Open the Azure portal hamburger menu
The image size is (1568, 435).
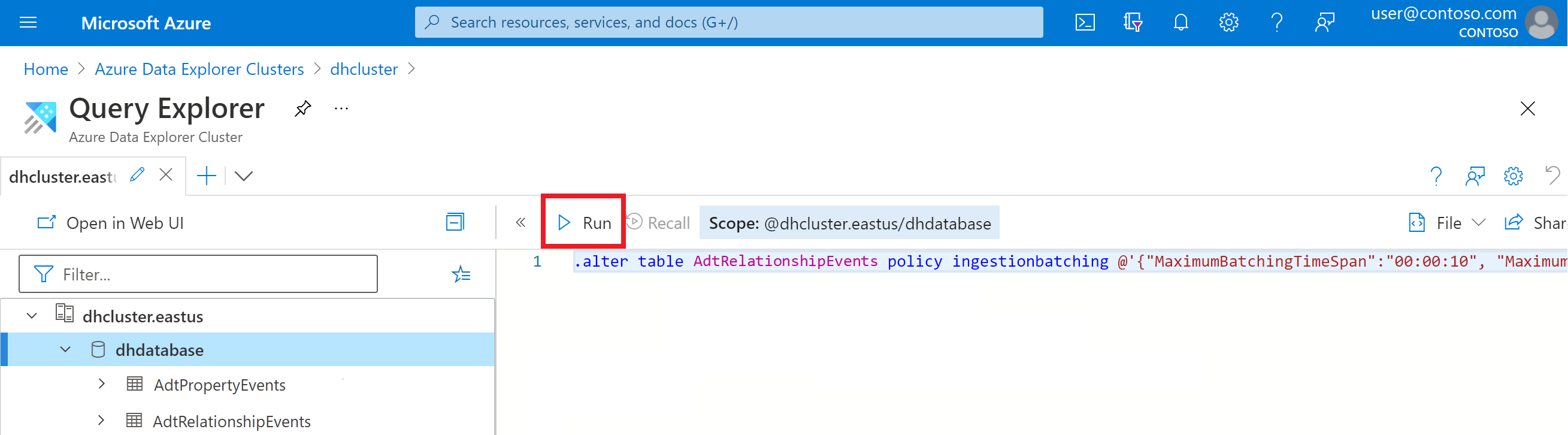coord(28,23)
